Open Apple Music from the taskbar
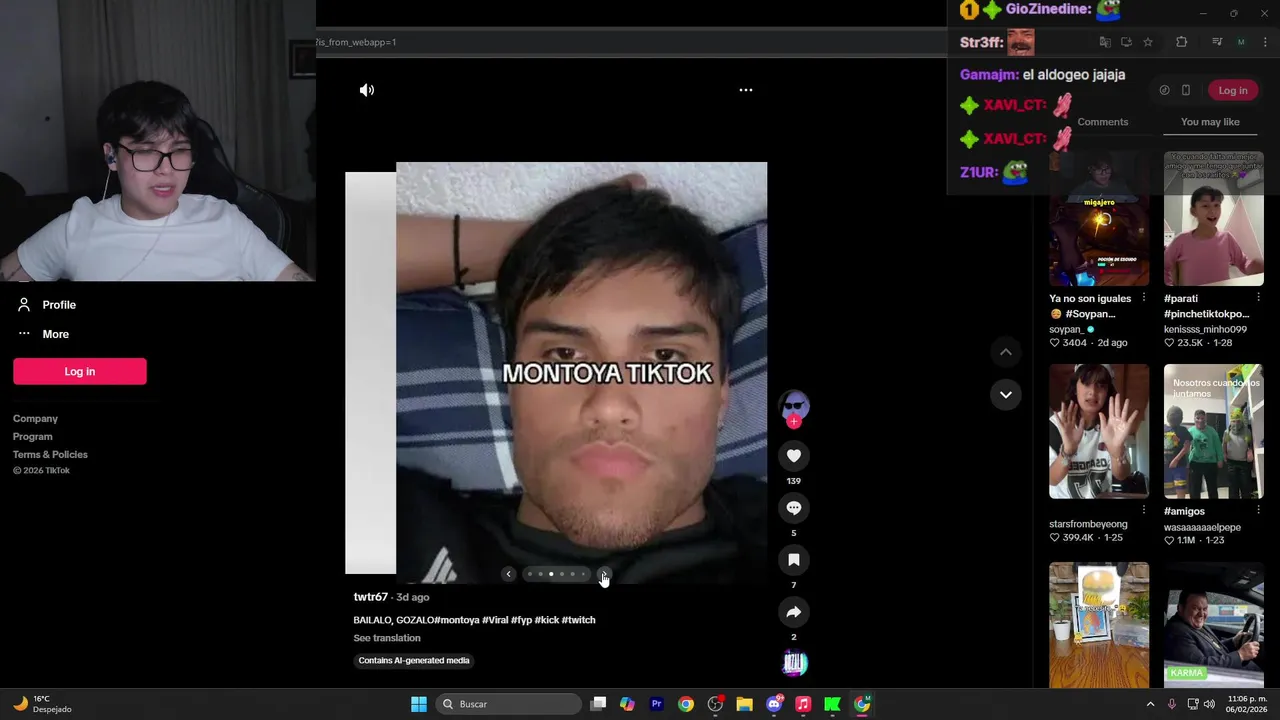The height and width of the screenshot is (720, 1280). 803,704
